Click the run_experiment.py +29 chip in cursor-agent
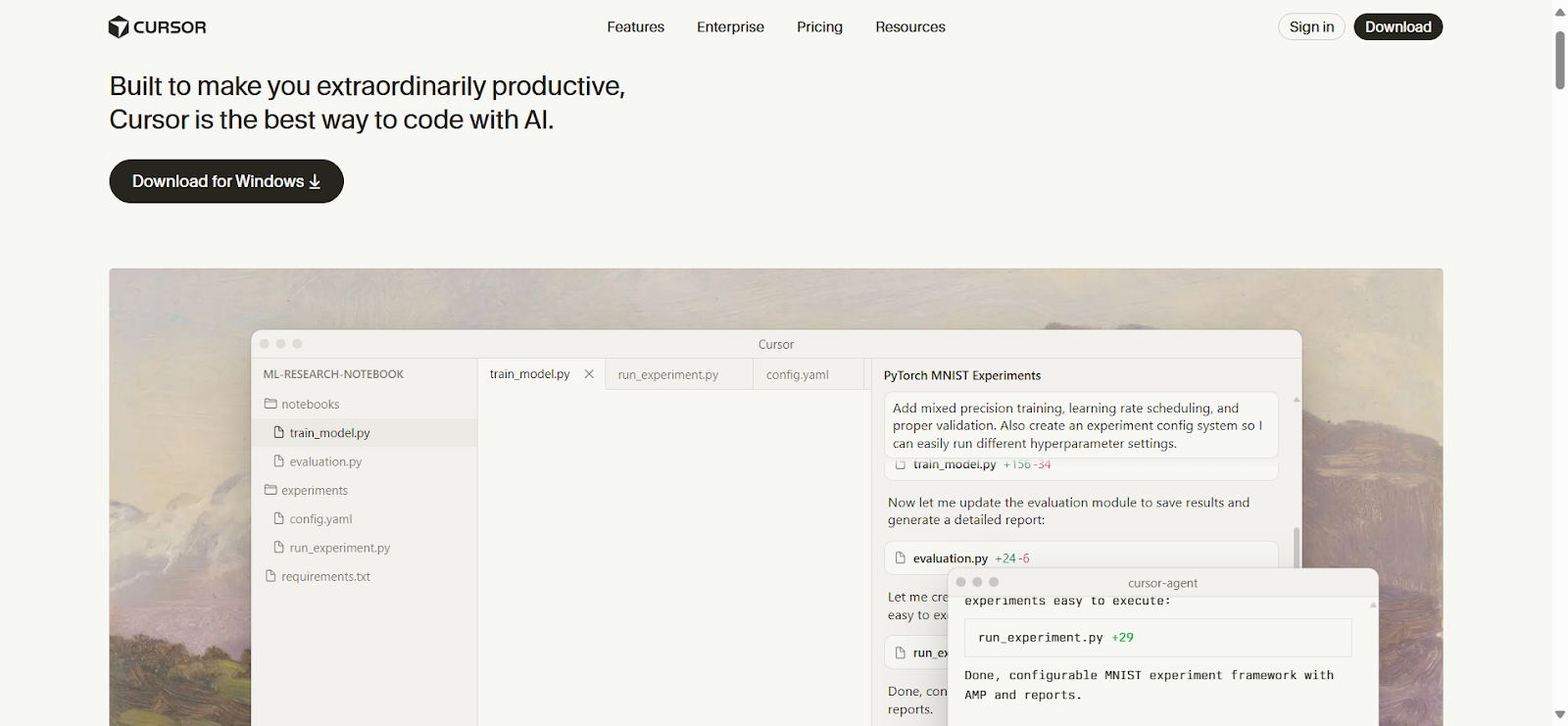This screenshot has width=1568, height=726. pos(1157,638)
